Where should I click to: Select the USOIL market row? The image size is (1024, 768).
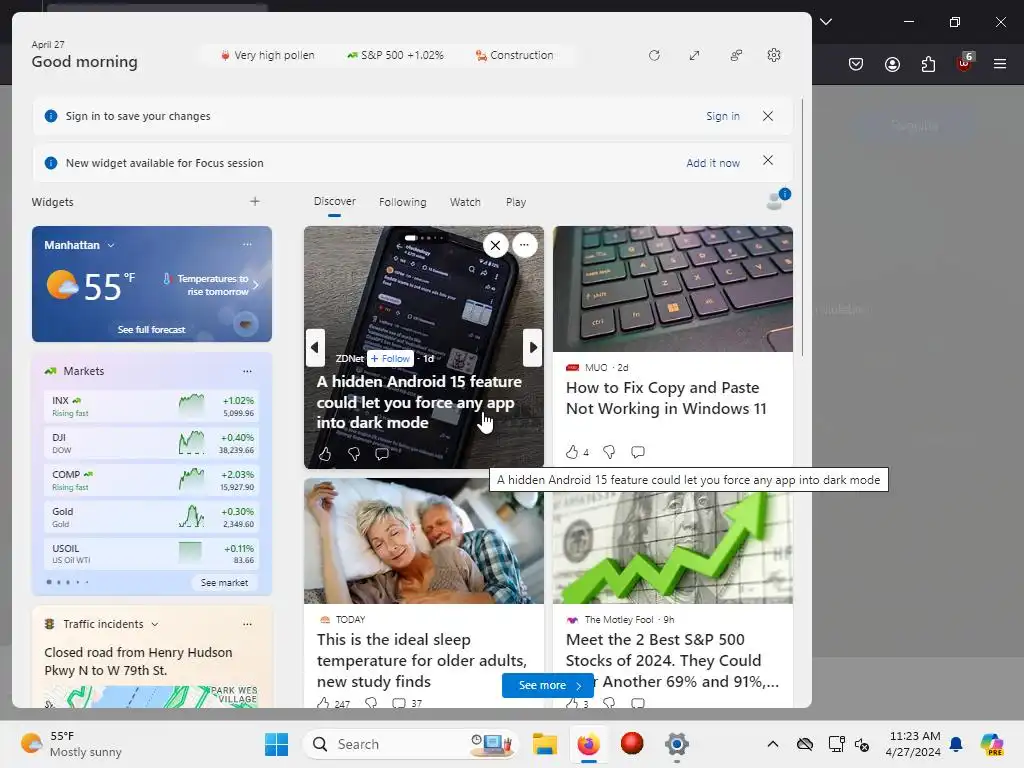coord(152,554)
